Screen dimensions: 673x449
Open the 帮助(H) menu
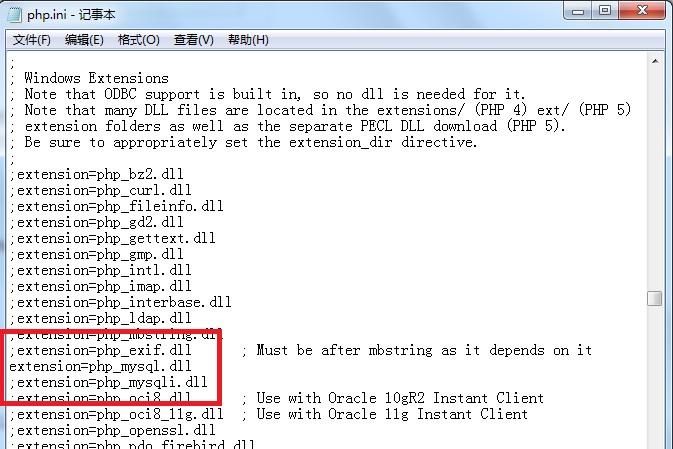[x=249, y=40]
